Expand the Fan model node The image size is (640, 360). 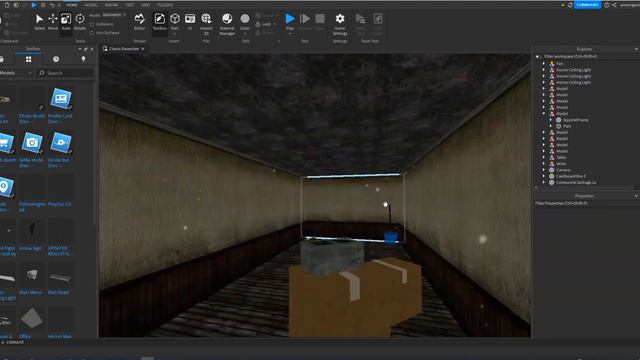point(544,64)
